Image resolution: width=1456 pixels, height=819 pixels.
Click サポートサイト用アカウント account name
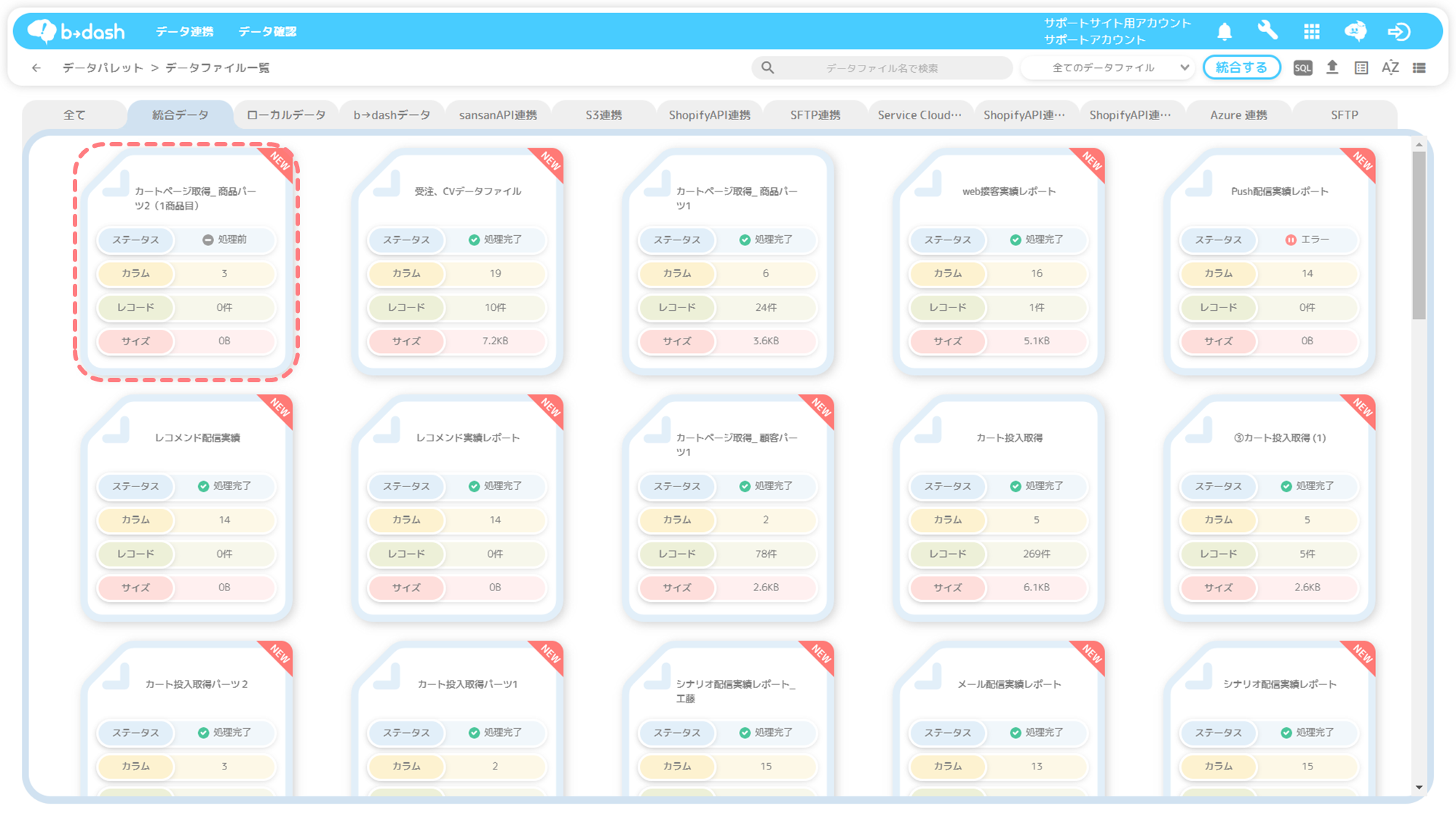[1117, 23]
